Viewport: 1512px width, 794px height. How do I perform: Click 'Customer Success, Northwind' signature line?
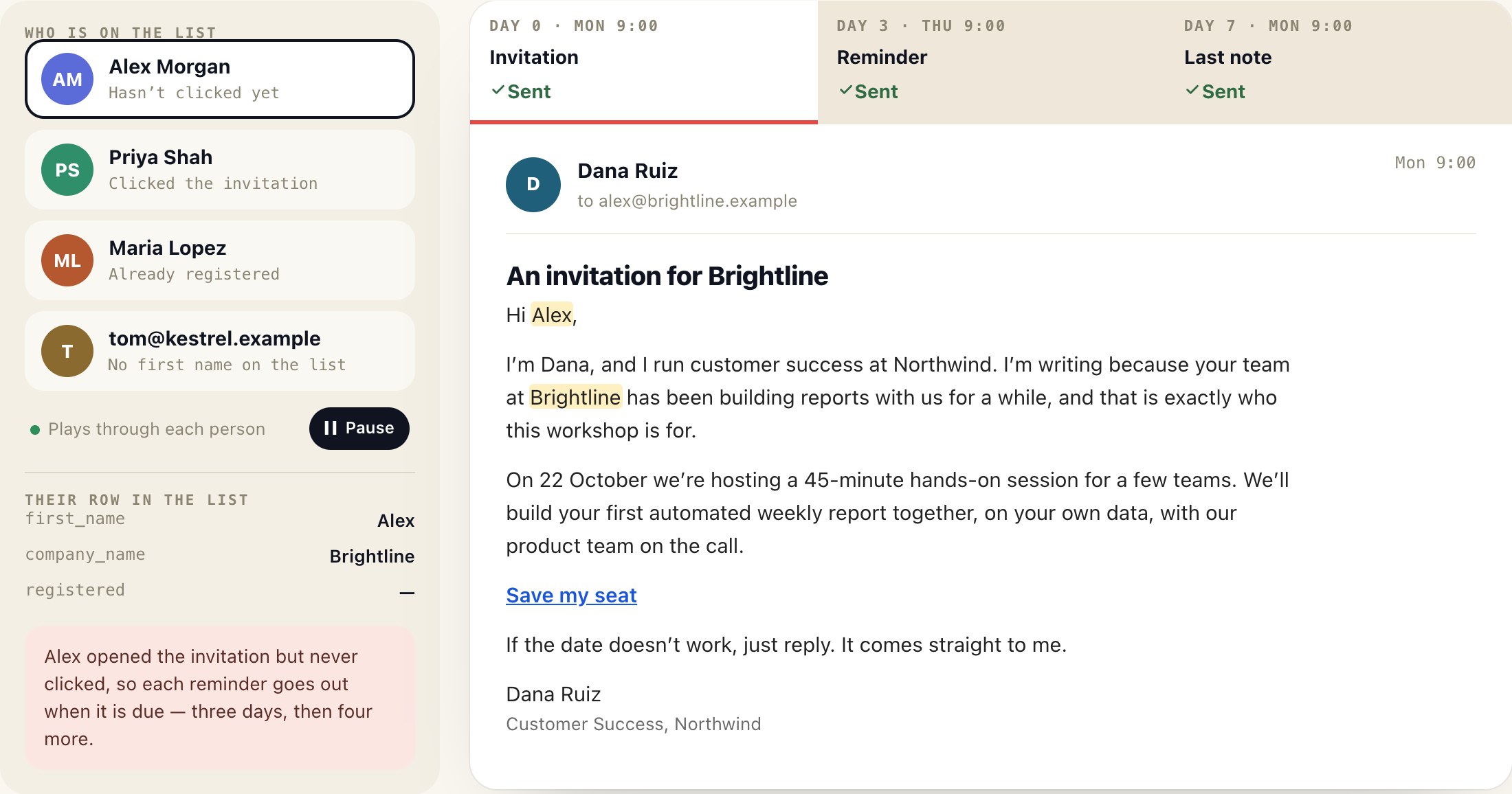click(x=633, y=725)
